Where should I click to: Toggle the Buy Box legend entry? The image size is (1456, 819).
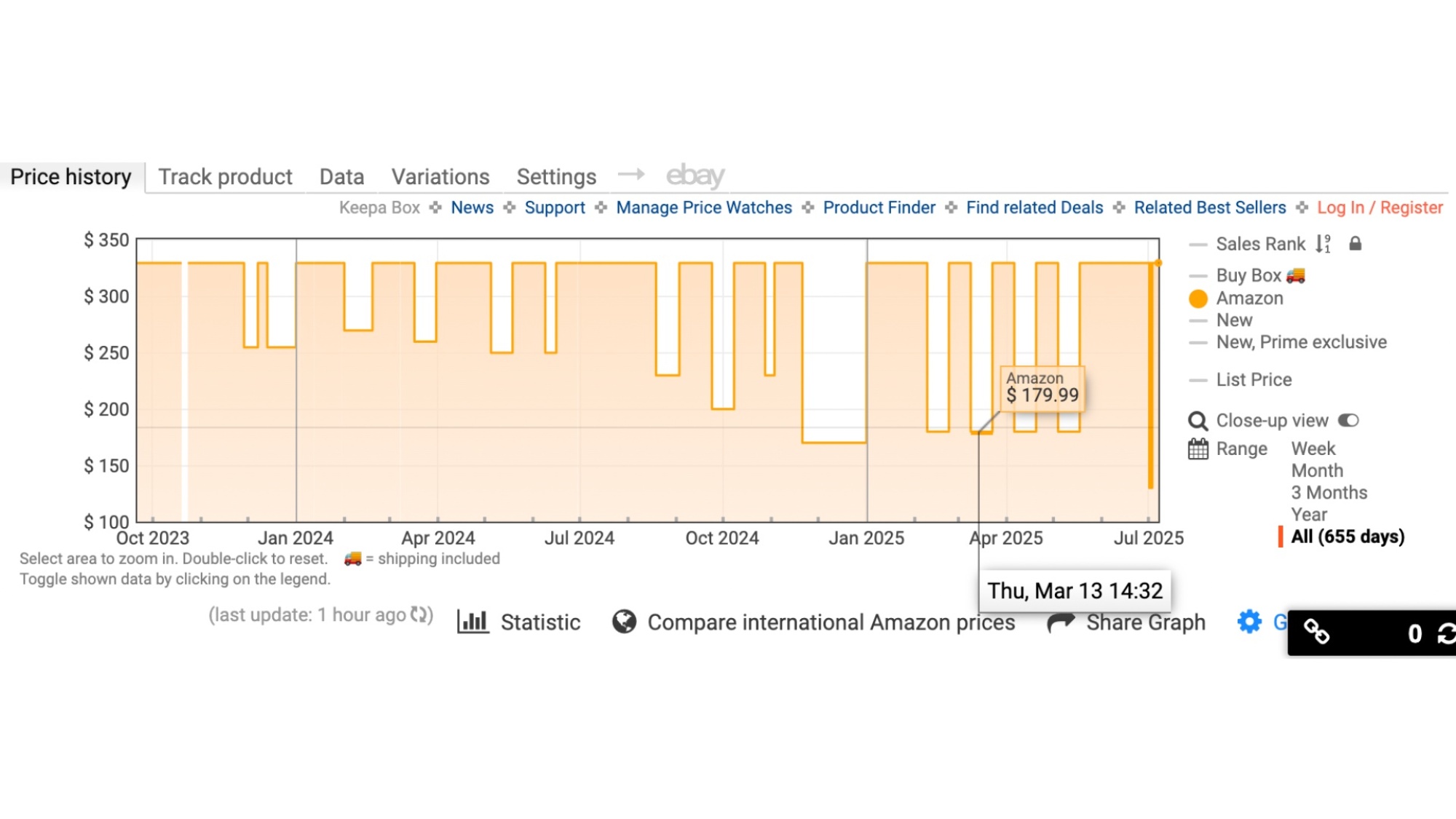point(1248,275)
